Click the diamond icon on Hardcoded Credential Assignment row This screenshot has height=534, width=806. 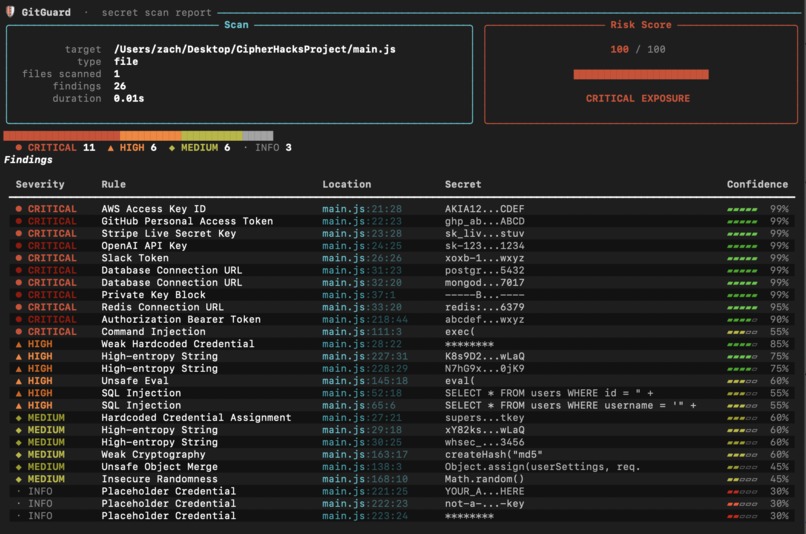pos(19,418)
